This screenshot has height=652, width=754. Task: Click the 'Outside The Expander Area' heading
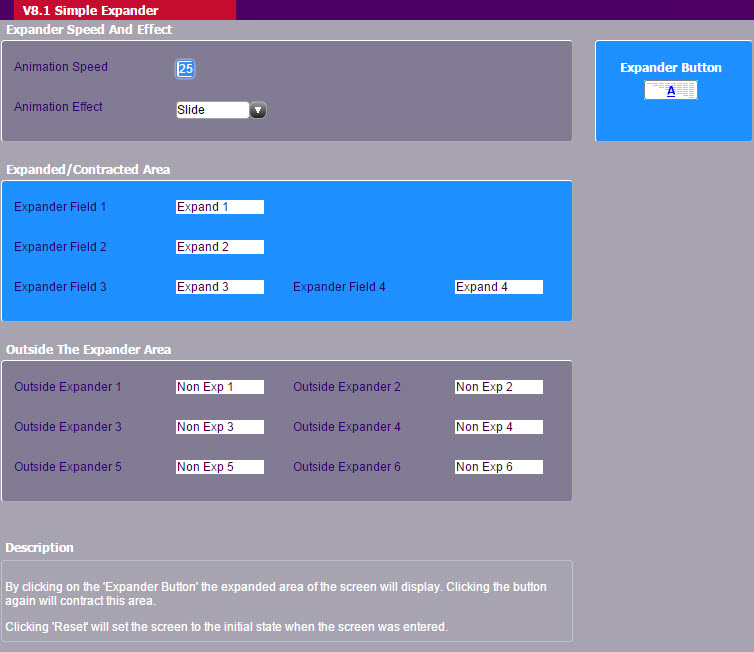pyautogui.click(x=88, y=350)
